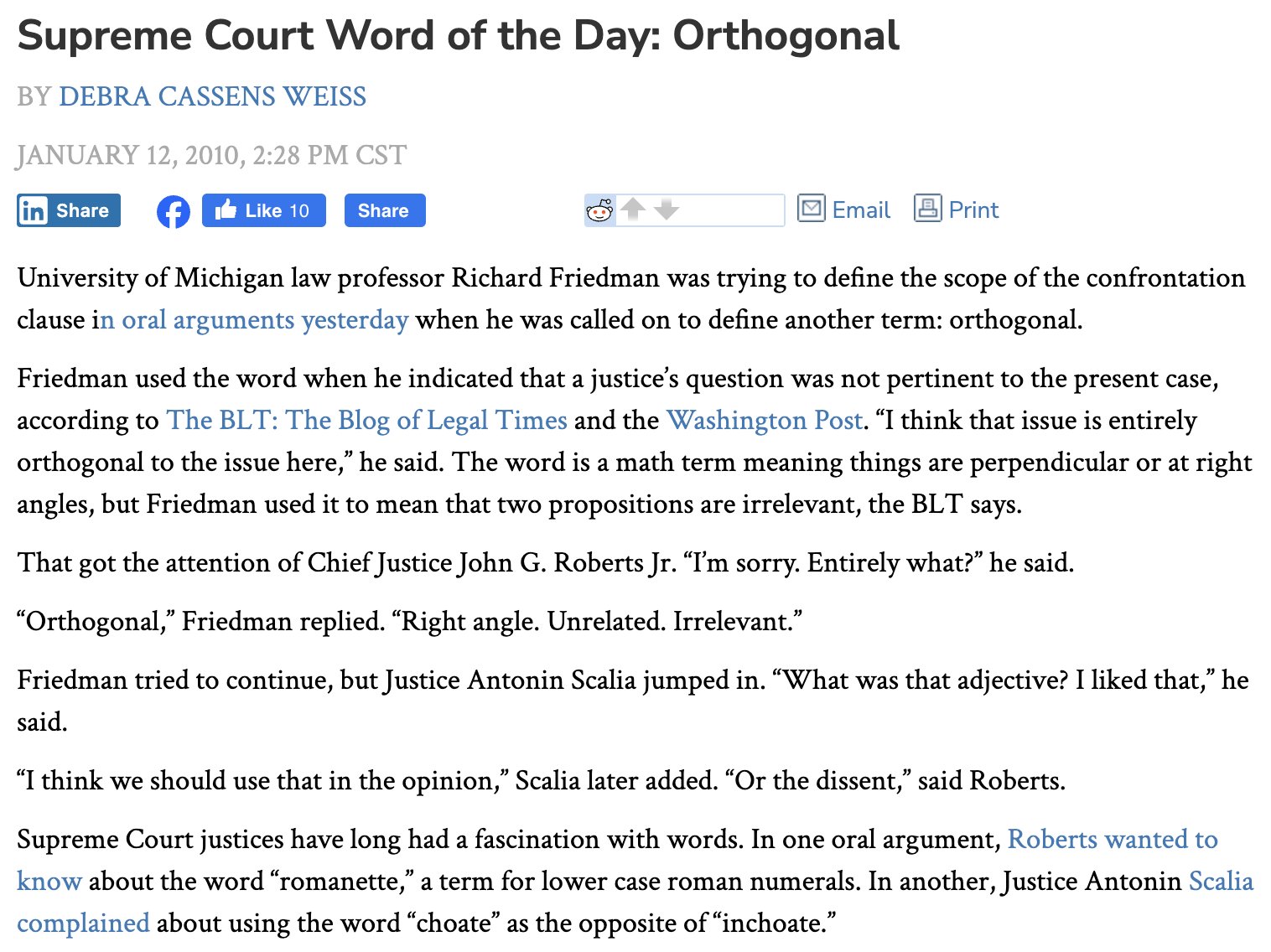Open The BLT: The Blog of Legal Times link
Image resolution: width=1271 pixels, height=952 pixels.
[367, 420]
